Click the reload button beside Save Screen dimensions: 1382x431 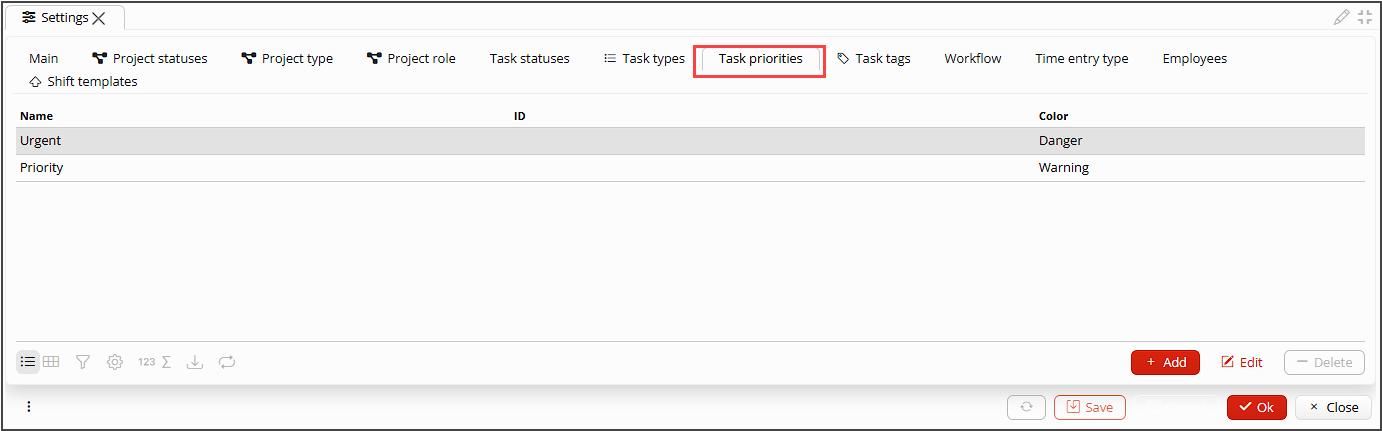(1026, 407)
